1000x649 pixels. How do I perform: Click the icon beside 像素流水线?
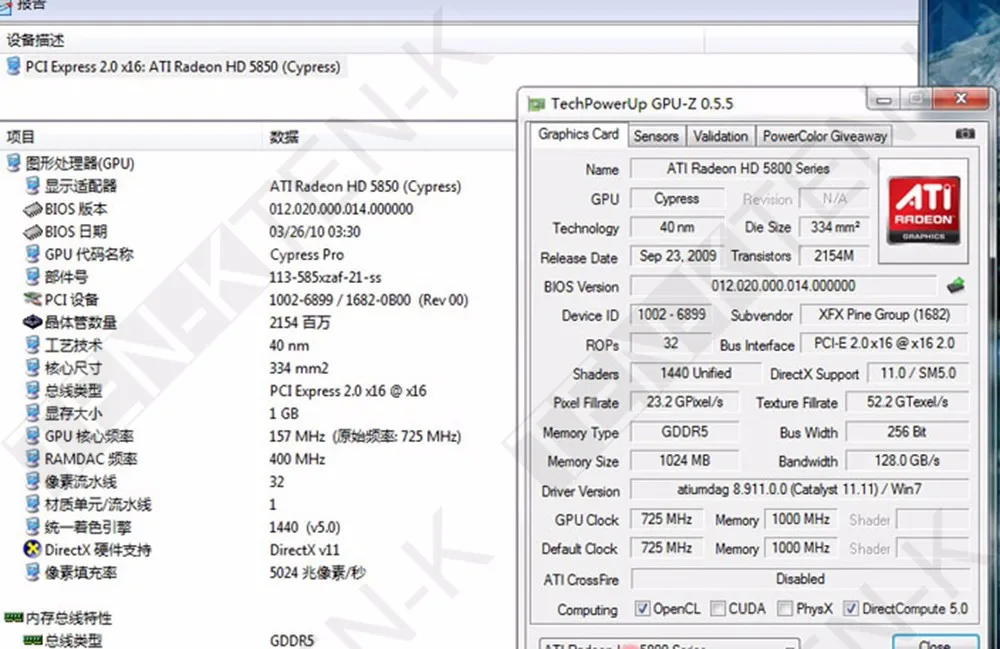[x=33, y=481]
